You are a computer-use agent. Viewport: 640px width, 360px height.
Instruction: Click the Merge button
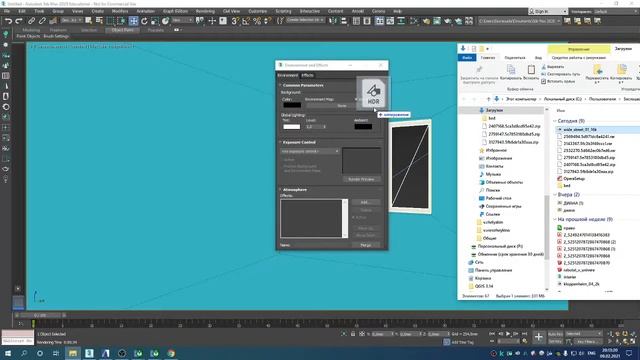pyautogui.click(x=366, y=245)
